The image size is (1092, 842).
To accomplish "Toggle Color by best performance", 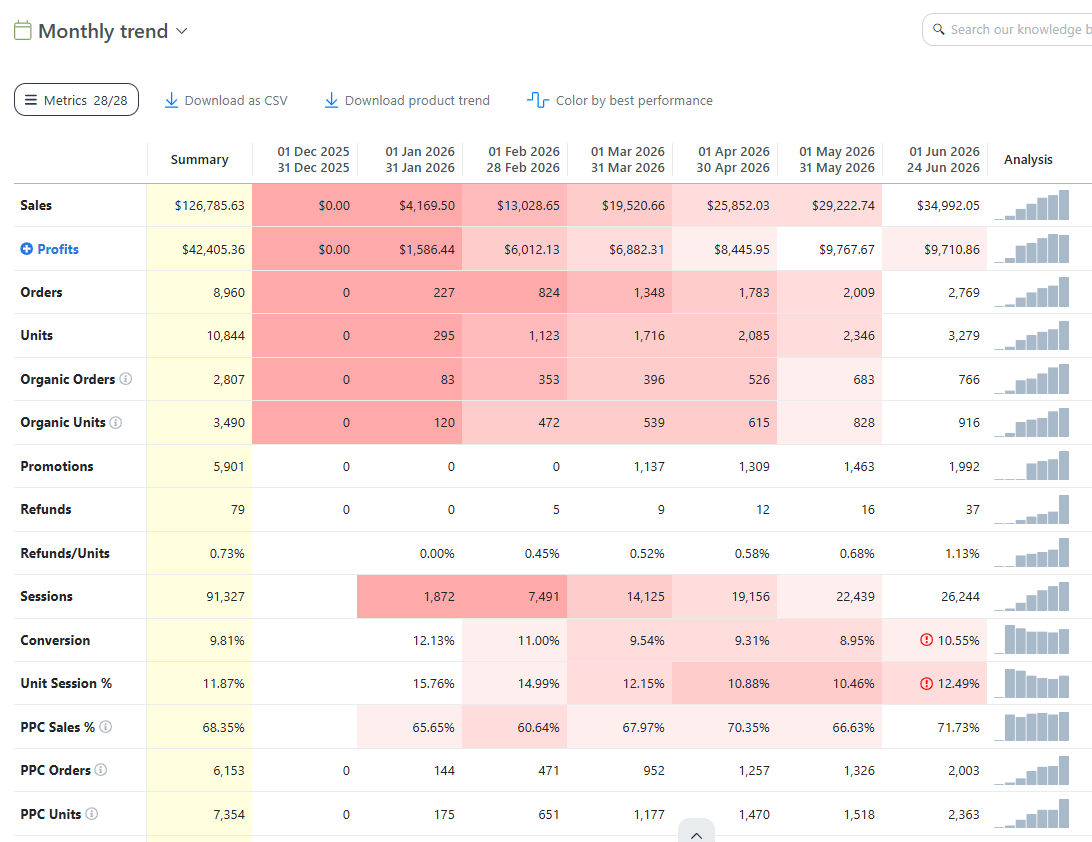I will pyautogui.click(x=620, y=100).
